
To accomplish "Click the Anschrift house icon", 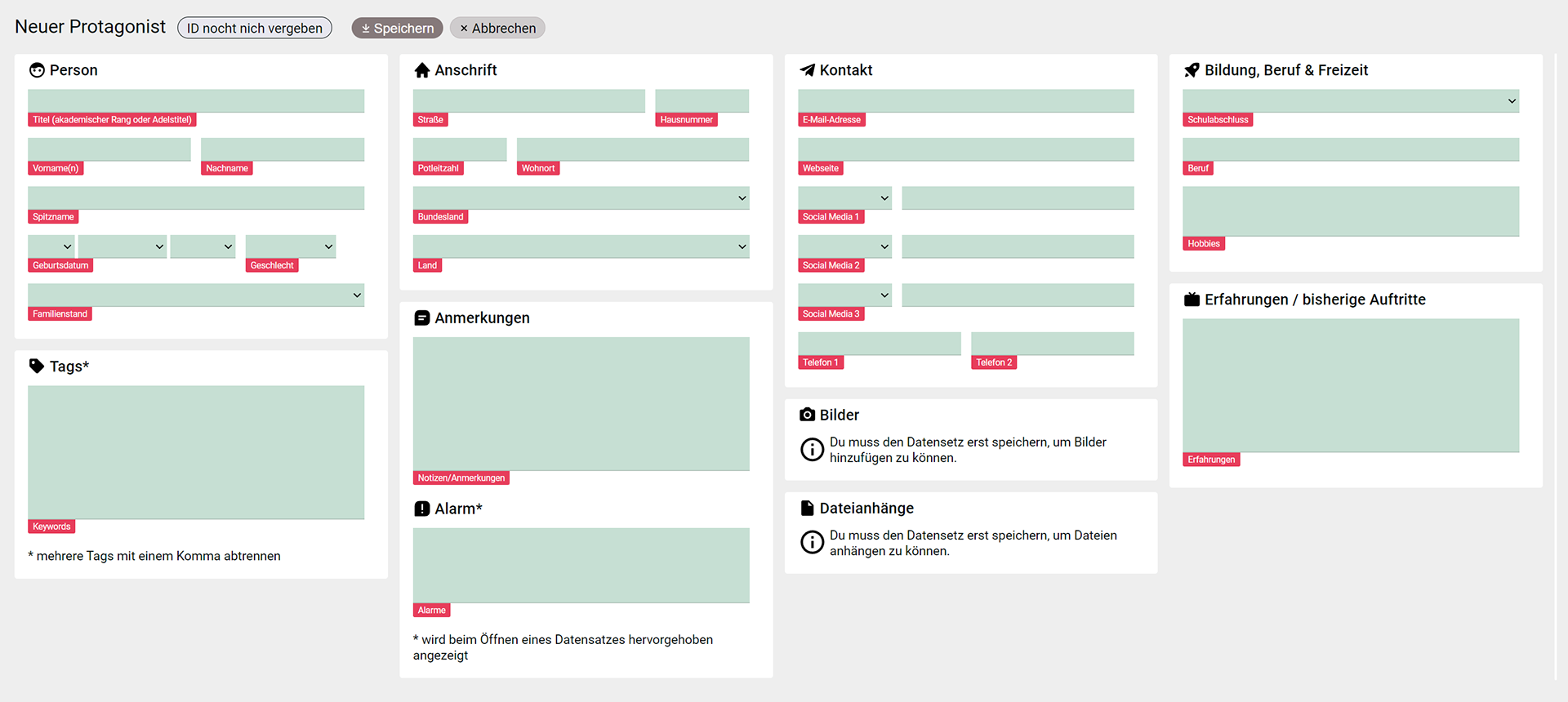I will click(x=421, y=70).
